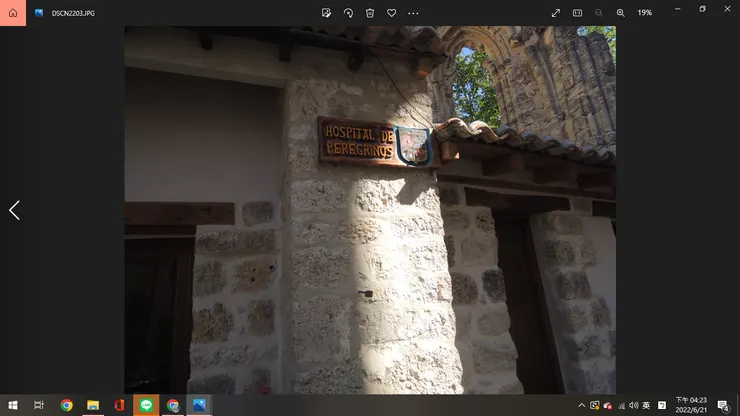Enter full screen with diagonal arrows icon
This screenshot has width=740, height=416.
pos(555,13)
